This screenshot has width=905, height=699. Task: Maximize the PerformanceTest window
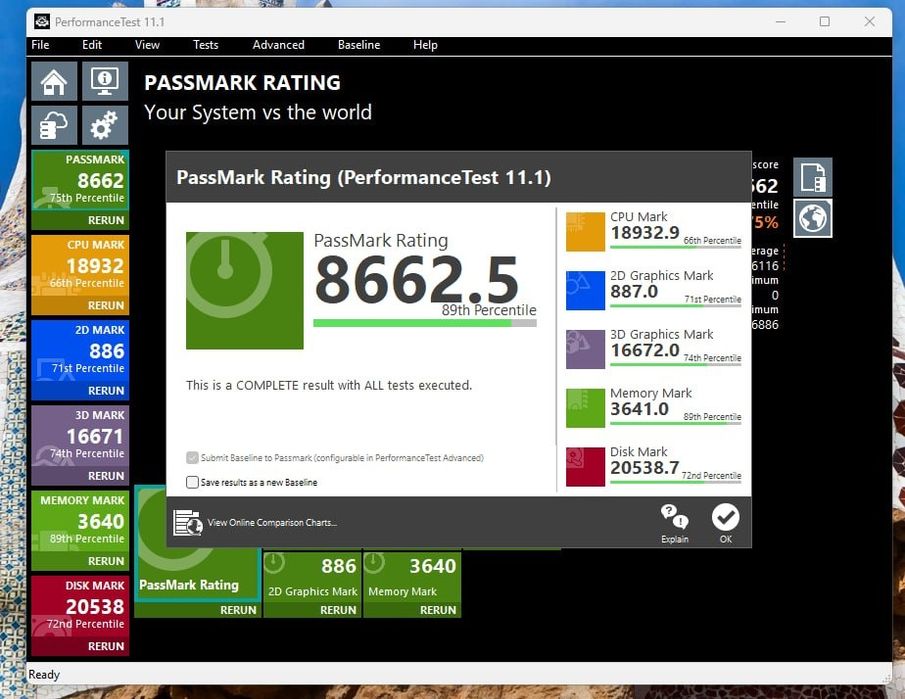pyautogui.click(x=825, y=22)
